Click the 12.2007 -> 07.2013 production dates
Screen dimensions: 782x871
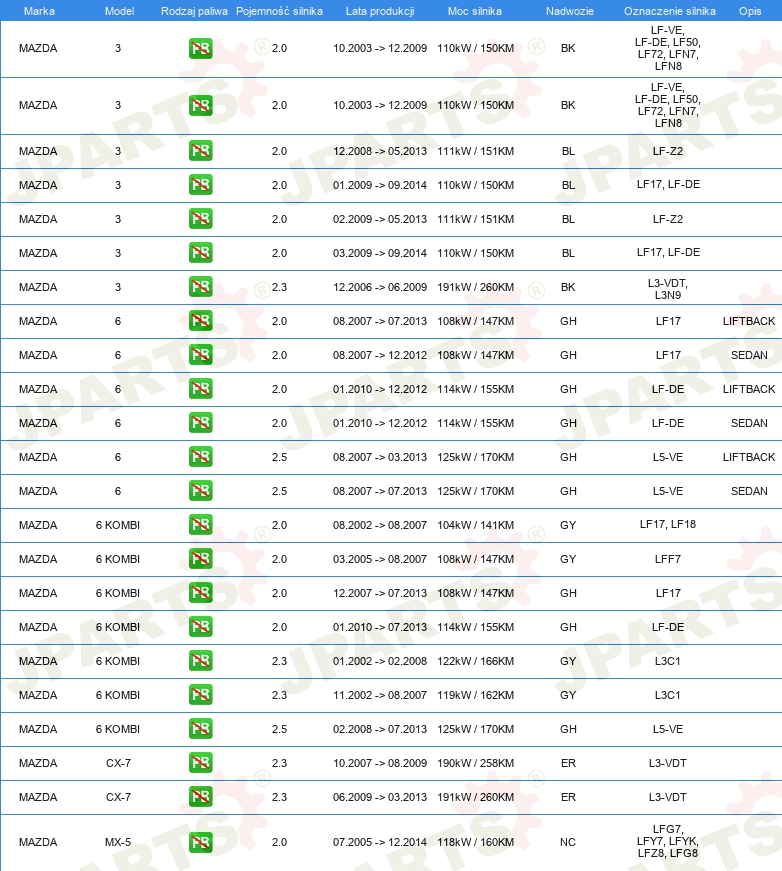coord(380,593)
